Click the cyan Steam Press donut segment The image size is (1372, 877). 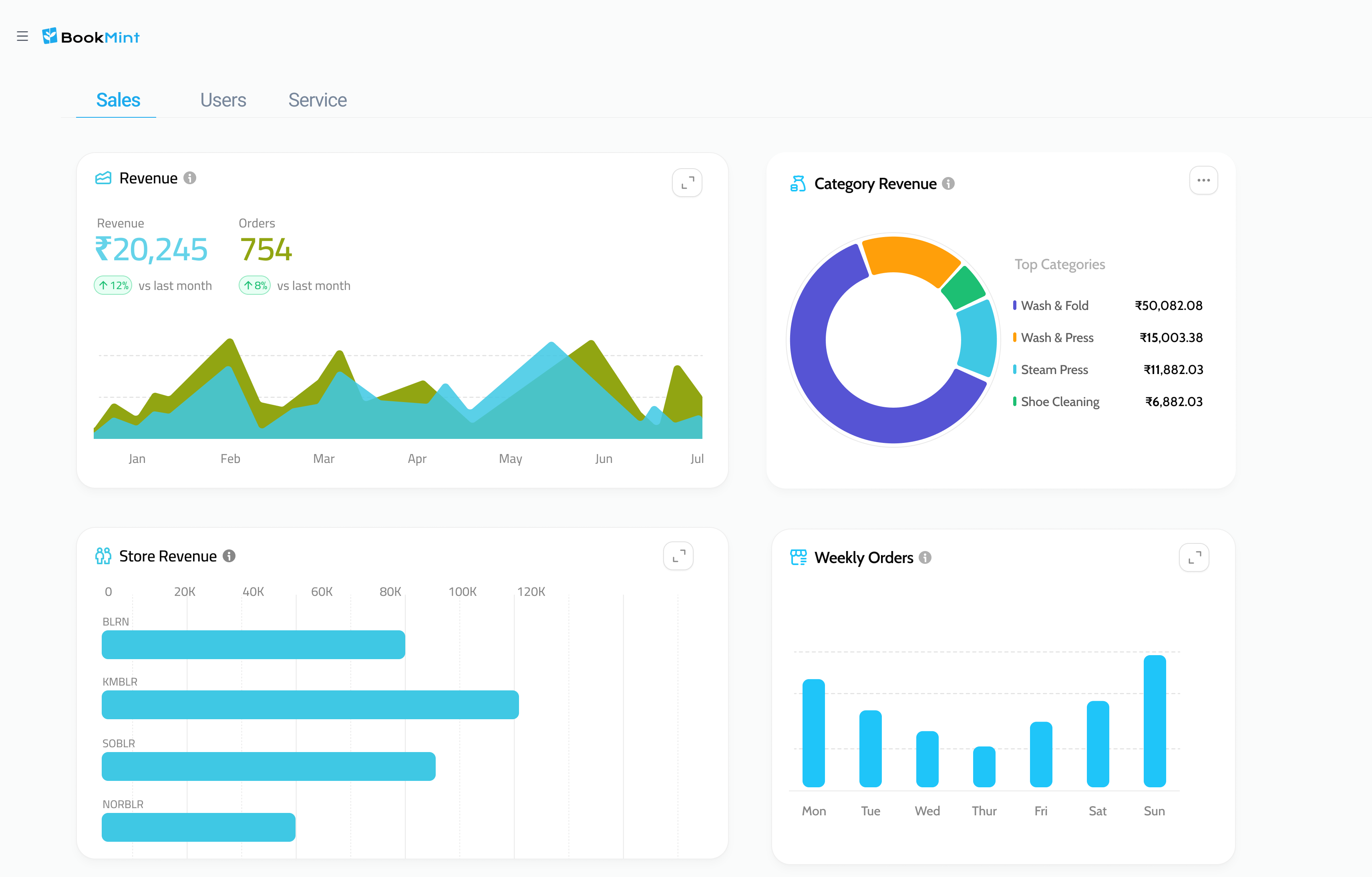[x=978, y=340]
